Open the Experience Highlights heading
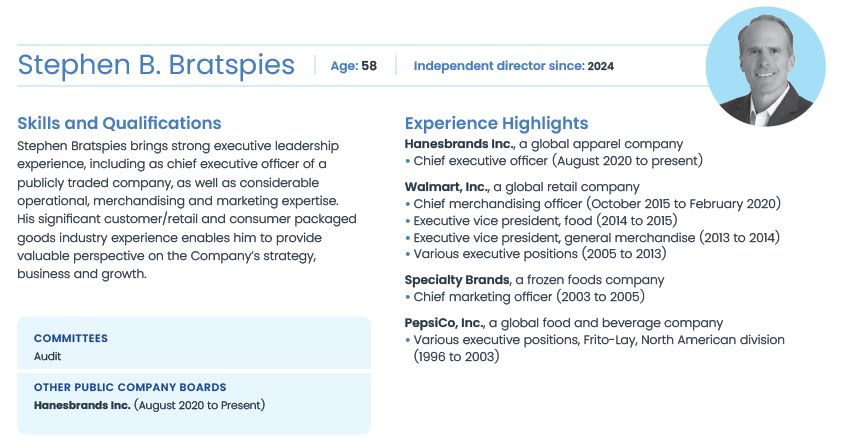 tap(496, 124)
